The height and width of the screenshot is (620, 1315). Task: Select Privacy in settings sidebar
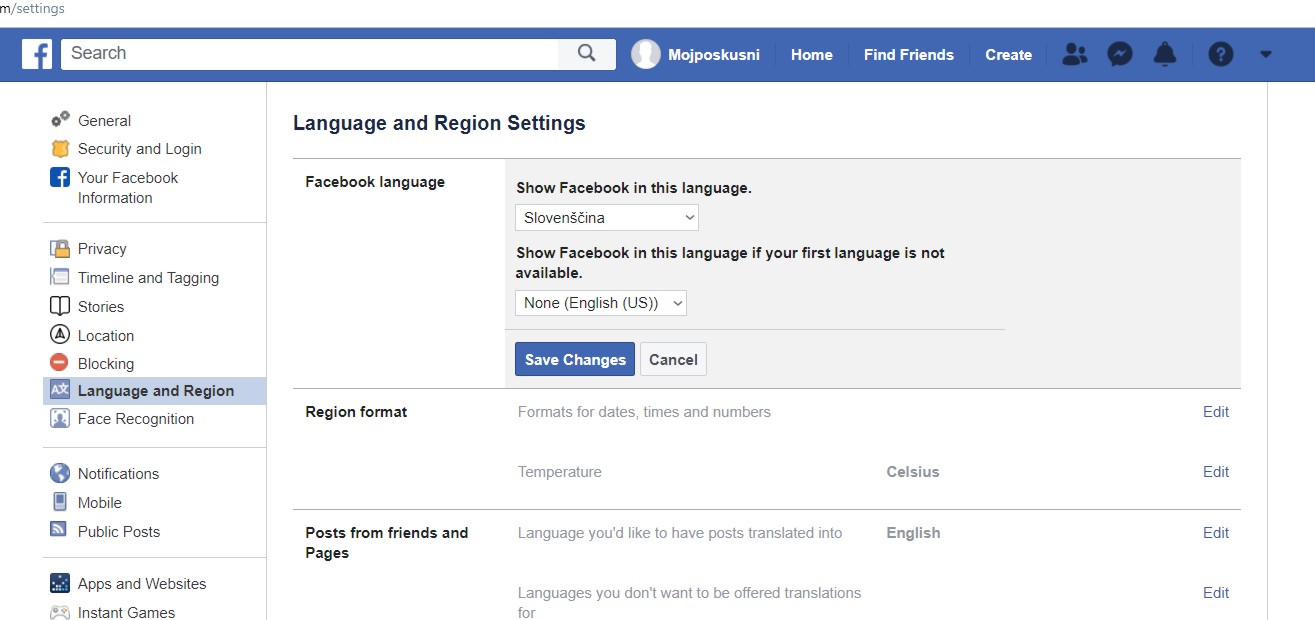point(102,249)
